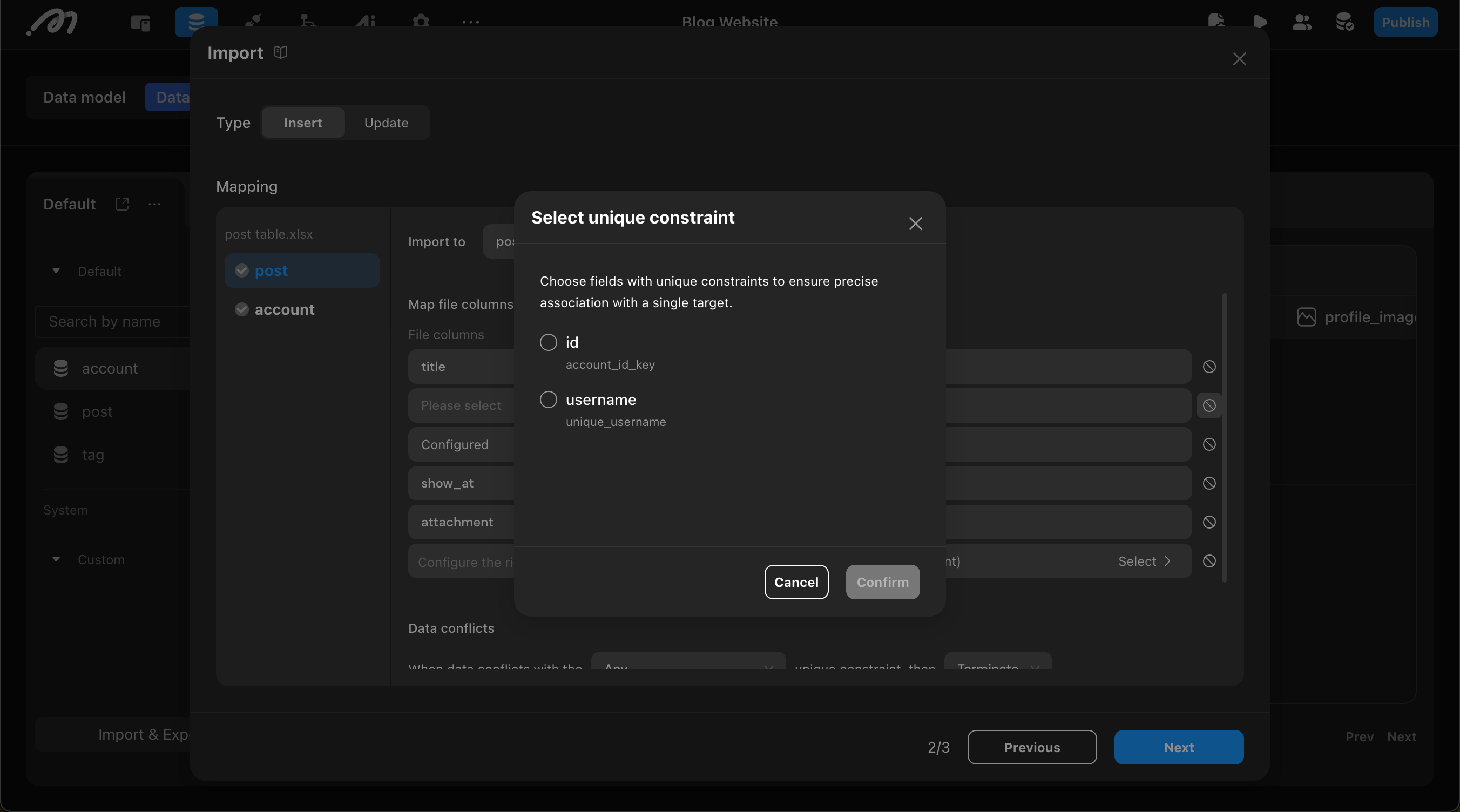1460x812 pixels.
Task: Open the Default schema external link icon
Action: pyautogui.click(x=122, y=204)
